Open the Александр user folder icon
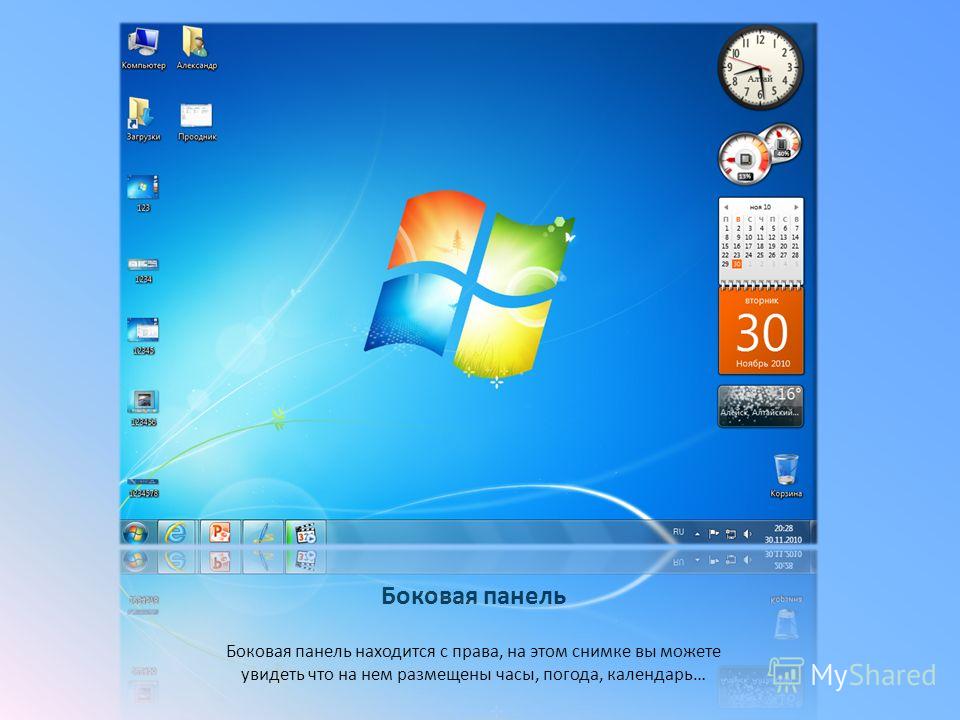The height and width of the screenshot is (720, 960). [x=197, y=48]
